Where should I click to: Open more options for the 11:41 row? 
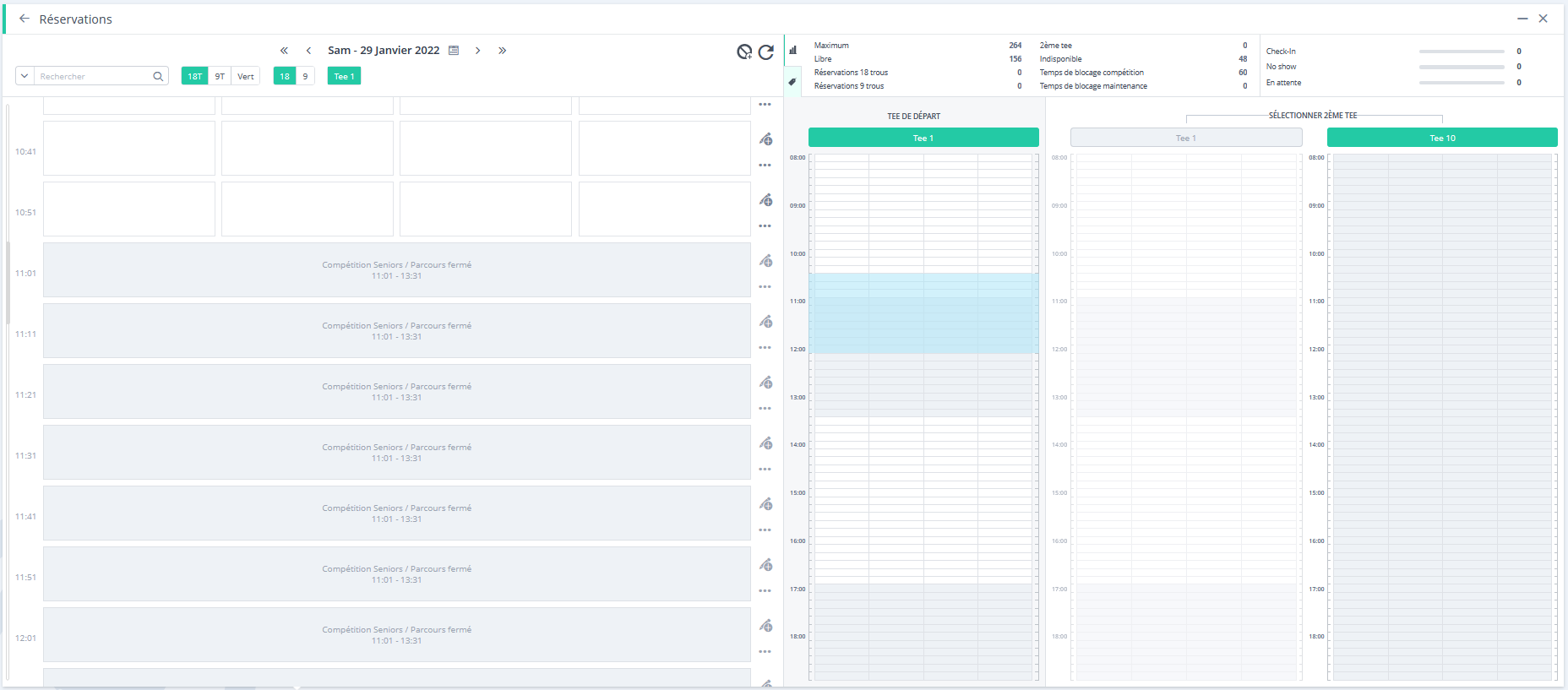(x=765, y=530)
